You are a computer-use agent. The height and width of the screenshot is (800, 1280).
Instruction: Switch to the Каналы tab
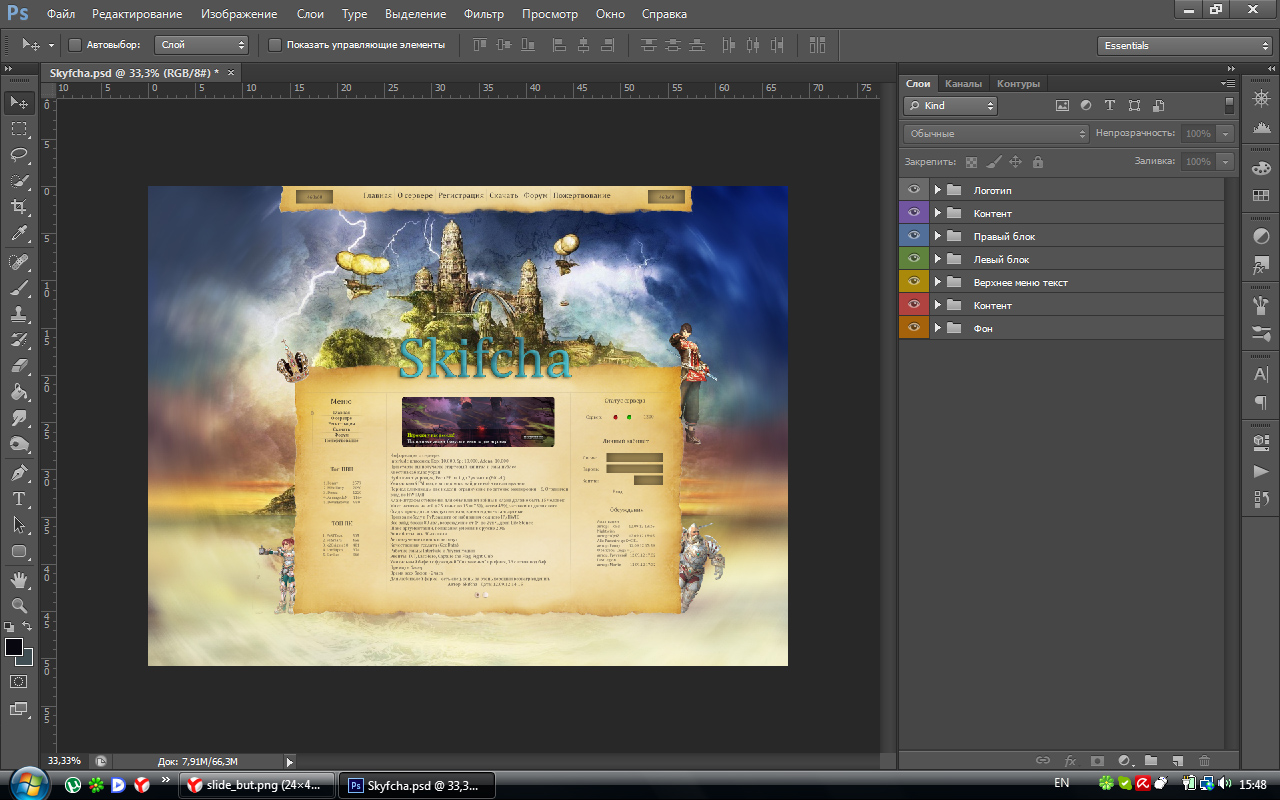tap(963, 84)
